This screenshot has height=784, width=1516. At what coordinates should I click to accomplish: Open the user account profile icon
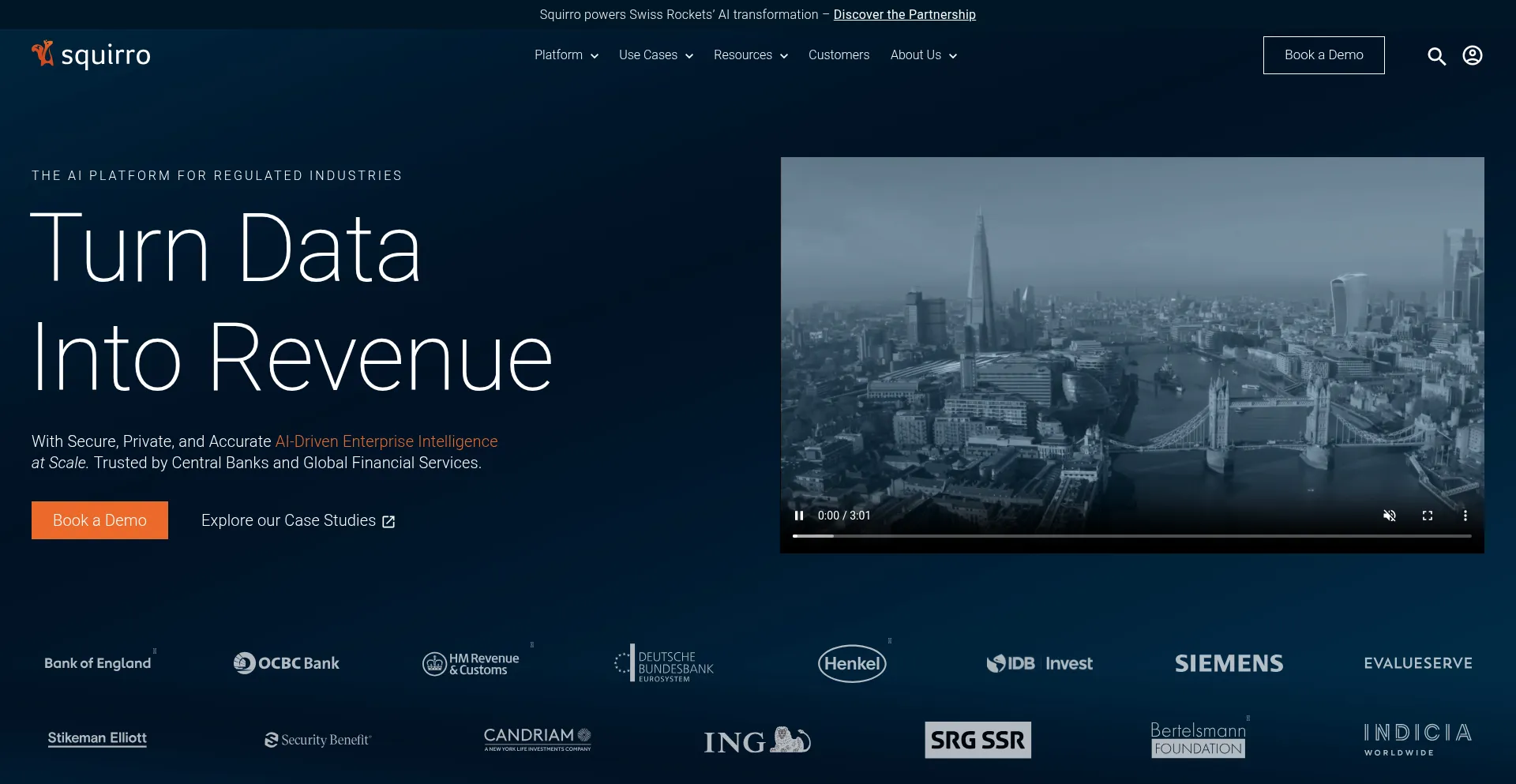[1472, 55]
